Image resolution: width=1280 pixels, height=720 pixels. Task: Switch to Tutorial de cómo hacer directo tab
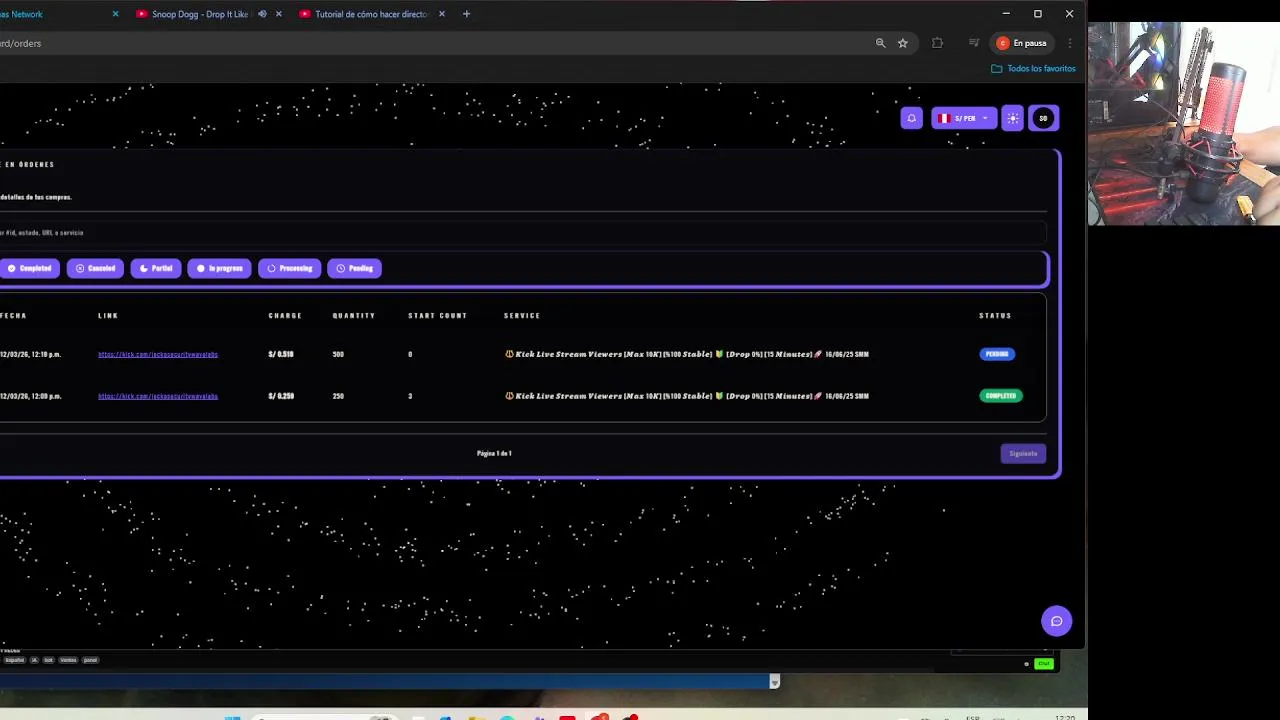coord(370,14)
